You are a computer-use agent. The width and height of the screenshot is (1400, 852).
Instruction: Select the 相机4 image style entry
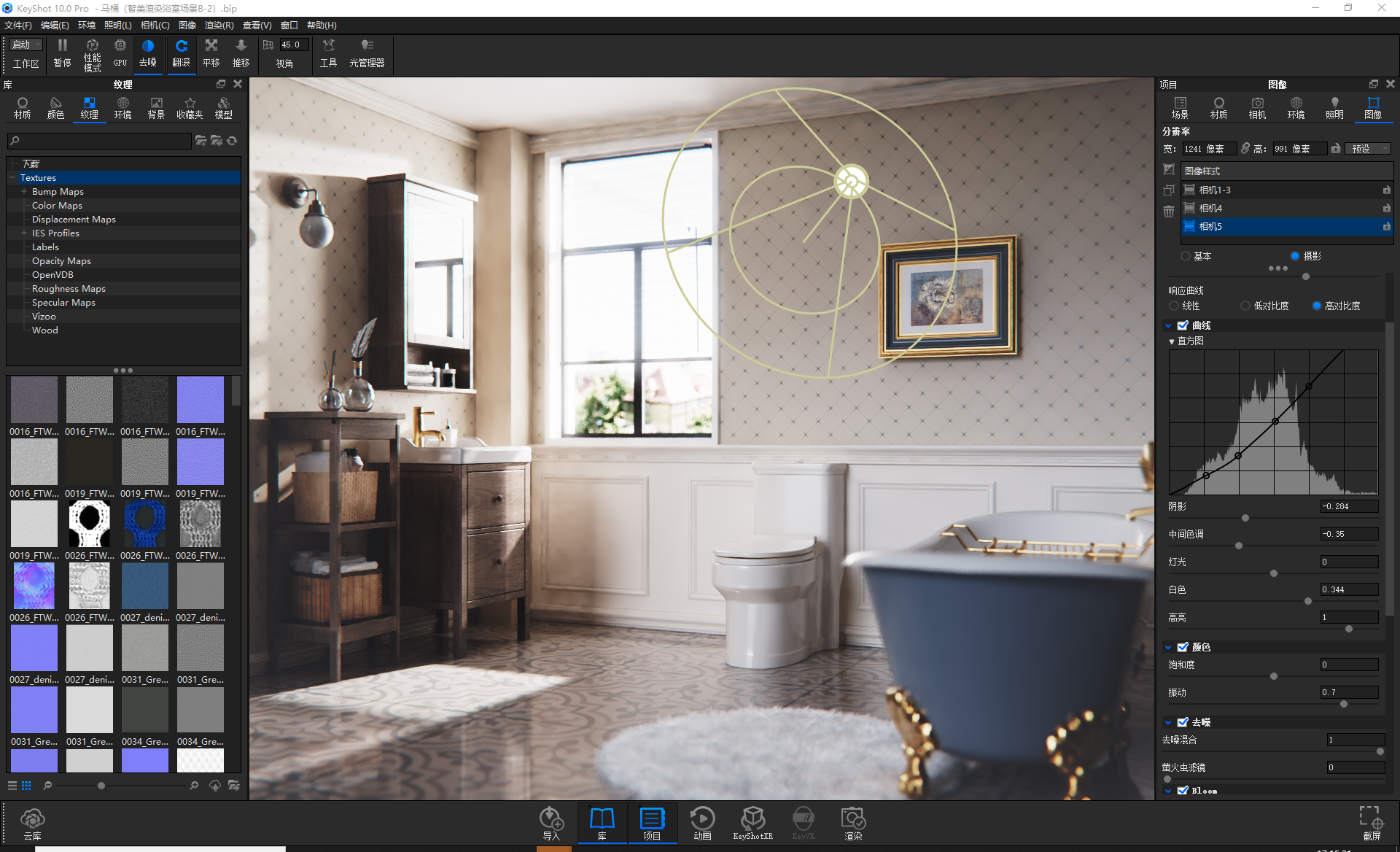pyautogui.click(x=1210, y=208)
